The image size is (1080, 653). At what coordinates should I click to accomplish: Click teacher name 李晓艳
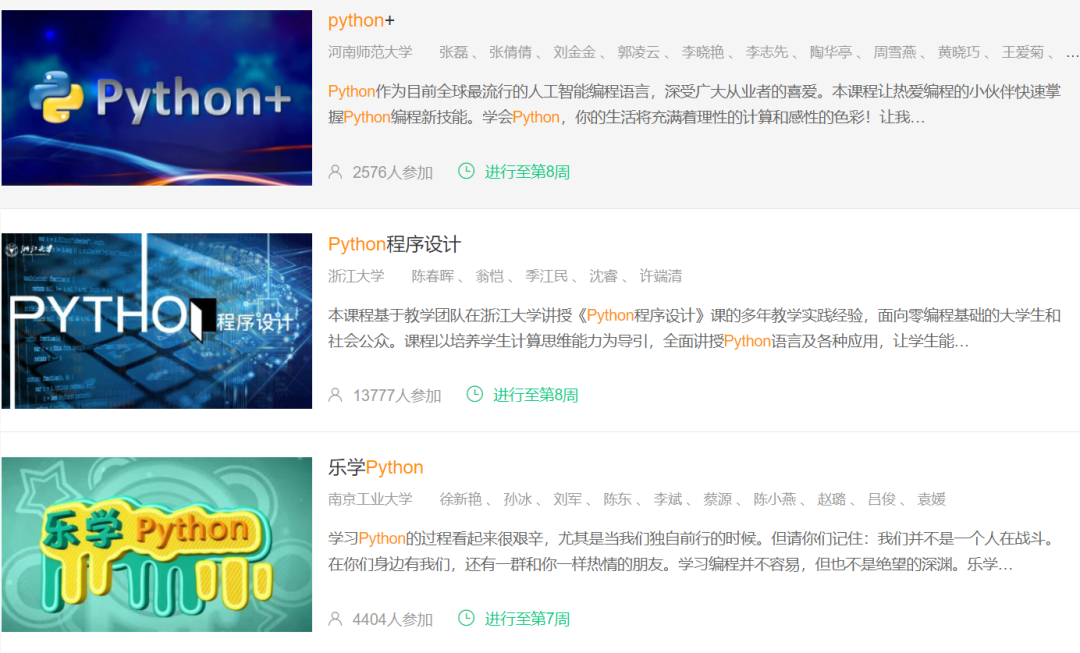pyautogui.click(x=703, y=52)
